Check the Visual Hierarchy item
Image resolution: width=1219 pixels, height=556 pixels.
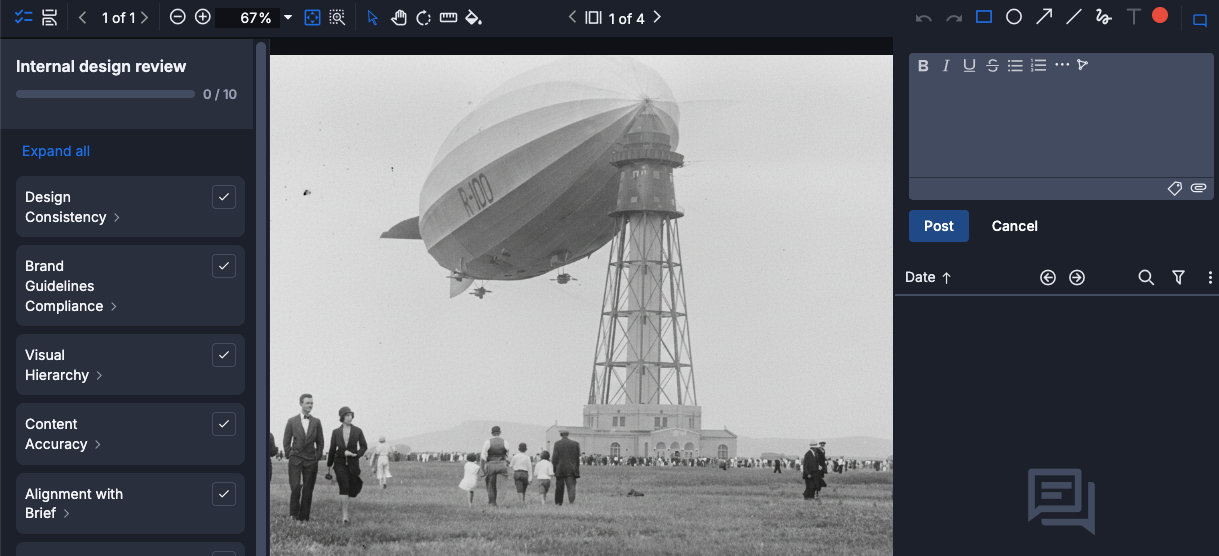pyautogui.click(x=224, y=355)
